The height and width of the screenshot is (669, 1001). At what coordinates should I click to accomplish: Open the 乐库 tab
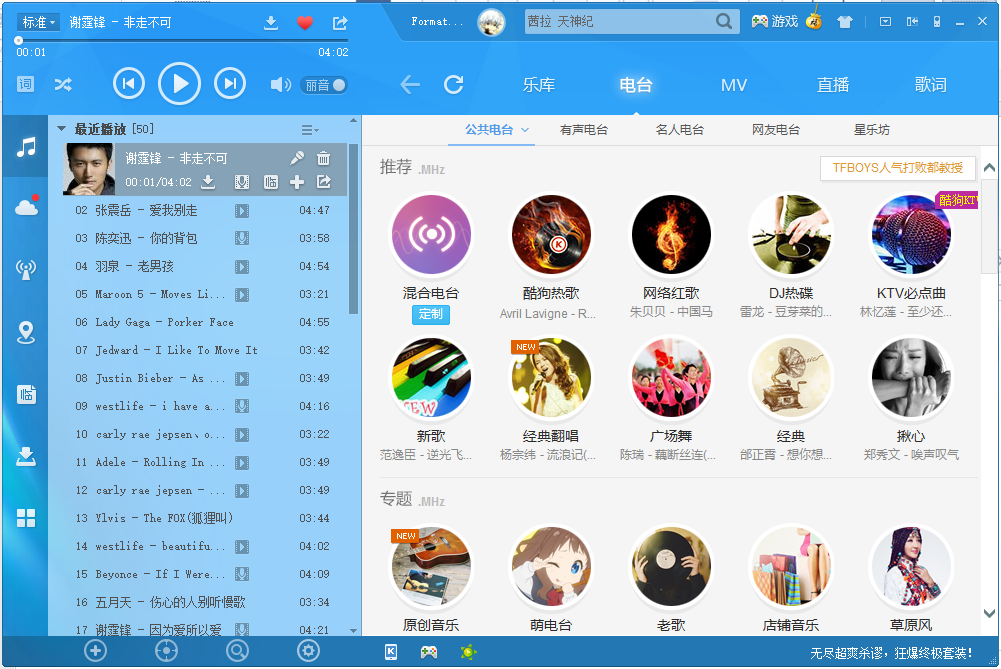539,85
